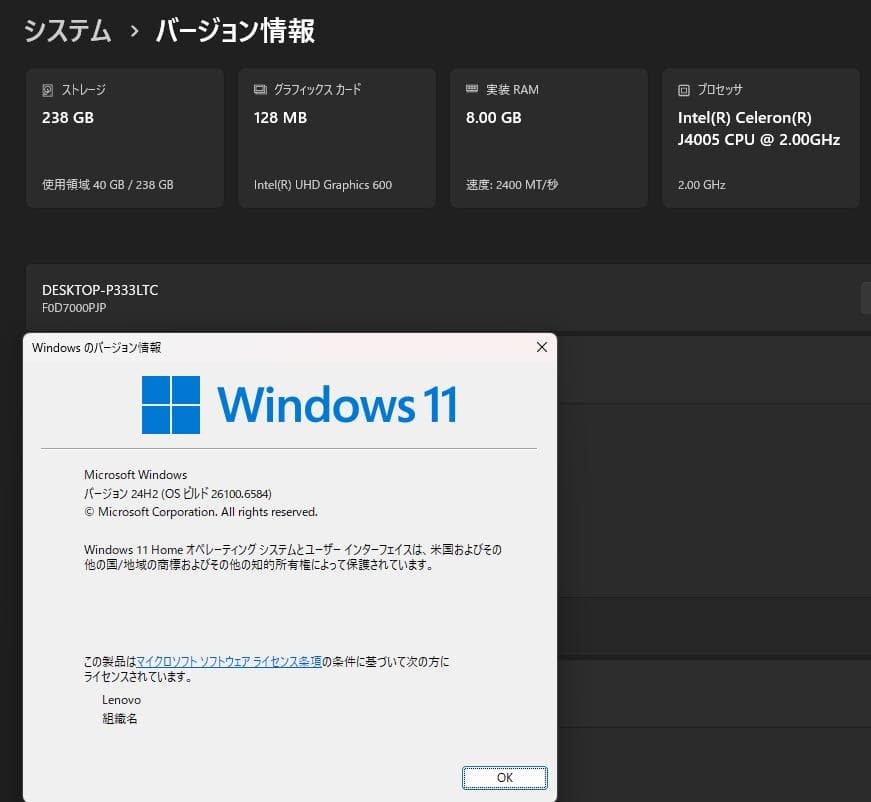Click the Intel Celeron processor summary card
Viewport: 871px width, 802px height.
pyautogui.click(x=760, y=137)
